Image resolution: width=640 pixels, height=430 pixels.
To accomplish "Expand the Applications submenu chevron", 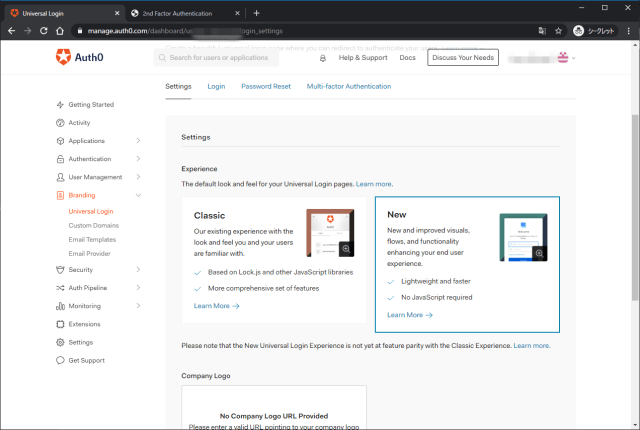I will click(138, 141).
